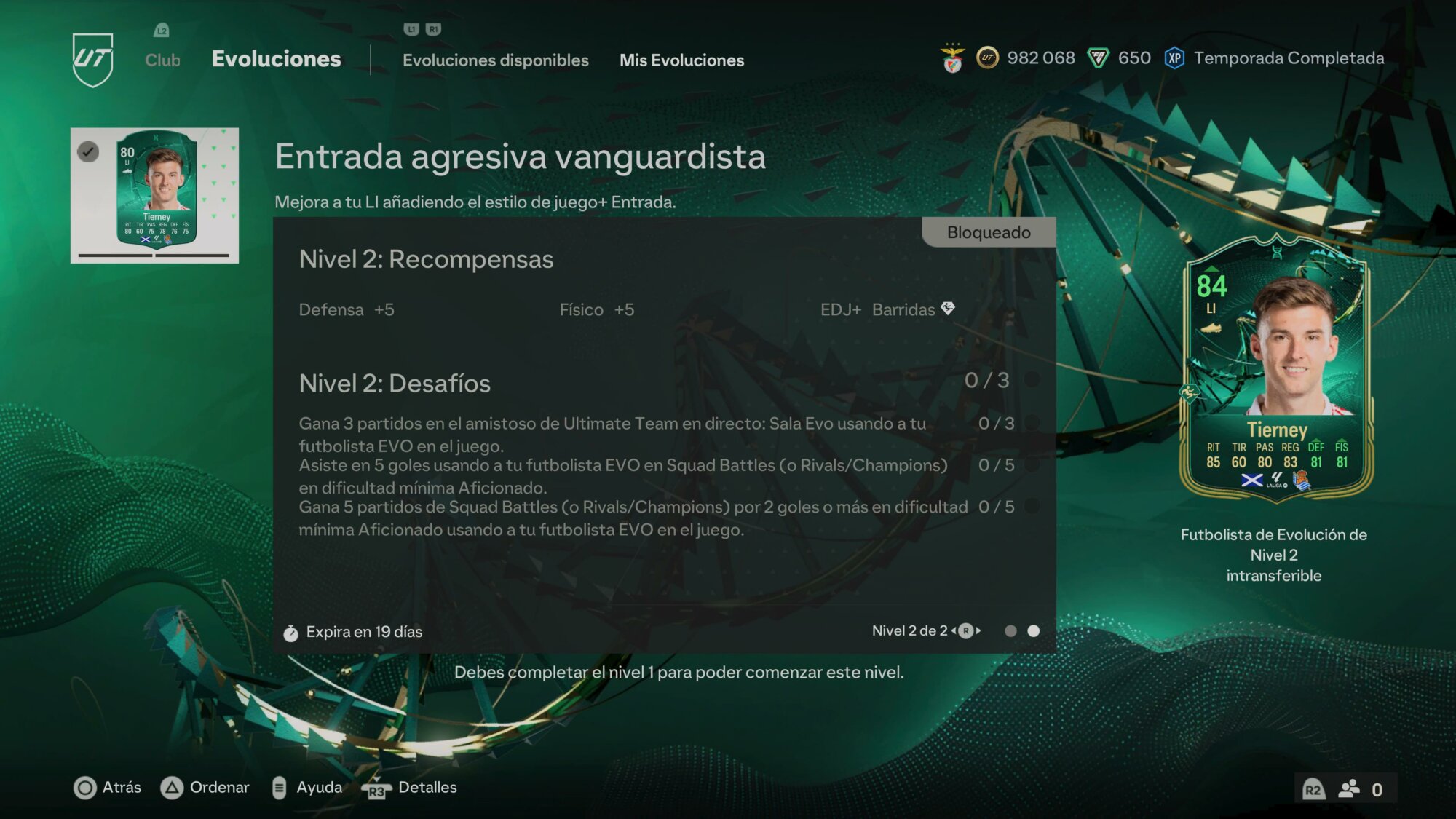This screenshot has width=1456, height=819.
Task: Click the Gana 3 partidos challenge text
Action: pyautogui.click(x=612, y=435)
